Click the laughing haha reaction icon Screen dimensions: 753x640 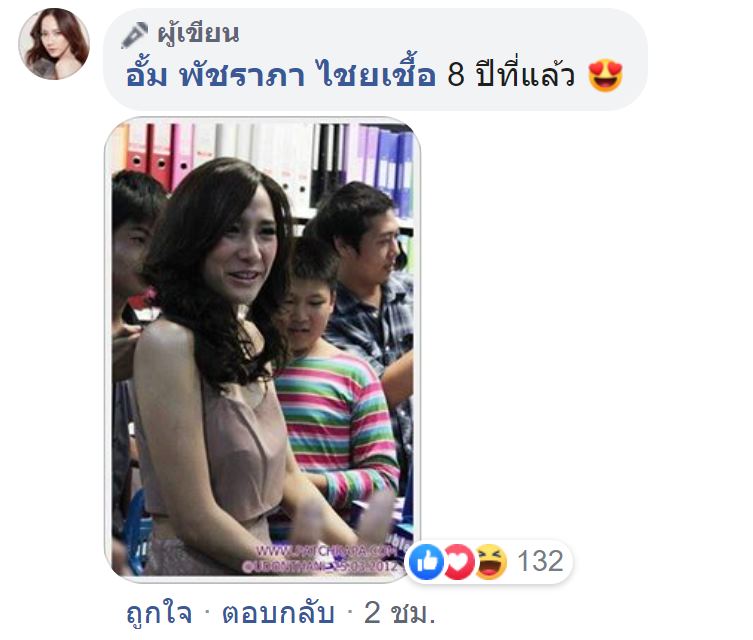coord(491,561)
